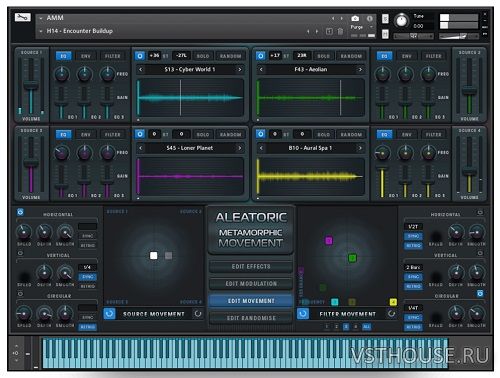This screenshot has width=500, height=378.
Task: Open the instrument info icon
Action: [370, 18]
